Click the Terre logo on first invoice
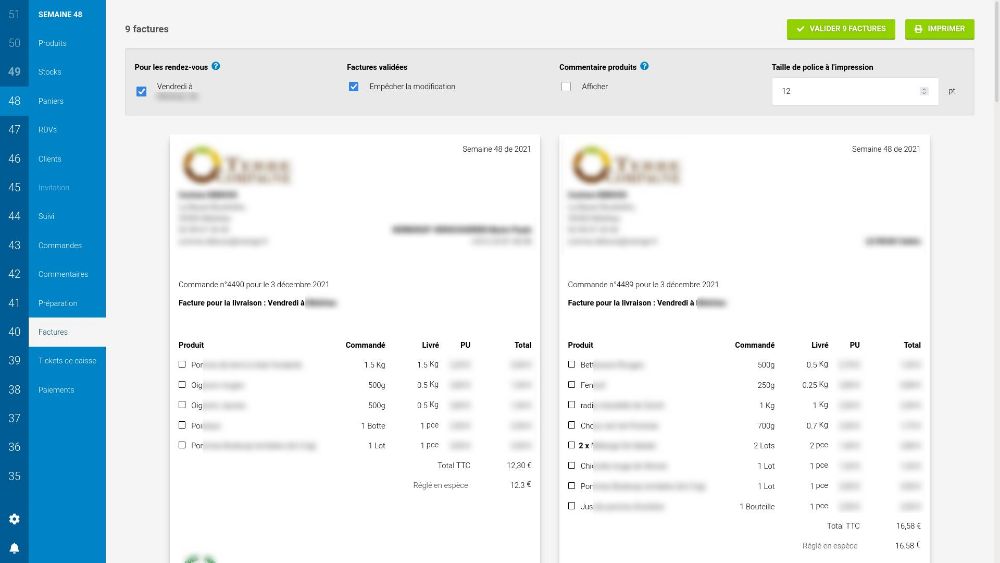1000x563 pixels. [x=235, y=166]
